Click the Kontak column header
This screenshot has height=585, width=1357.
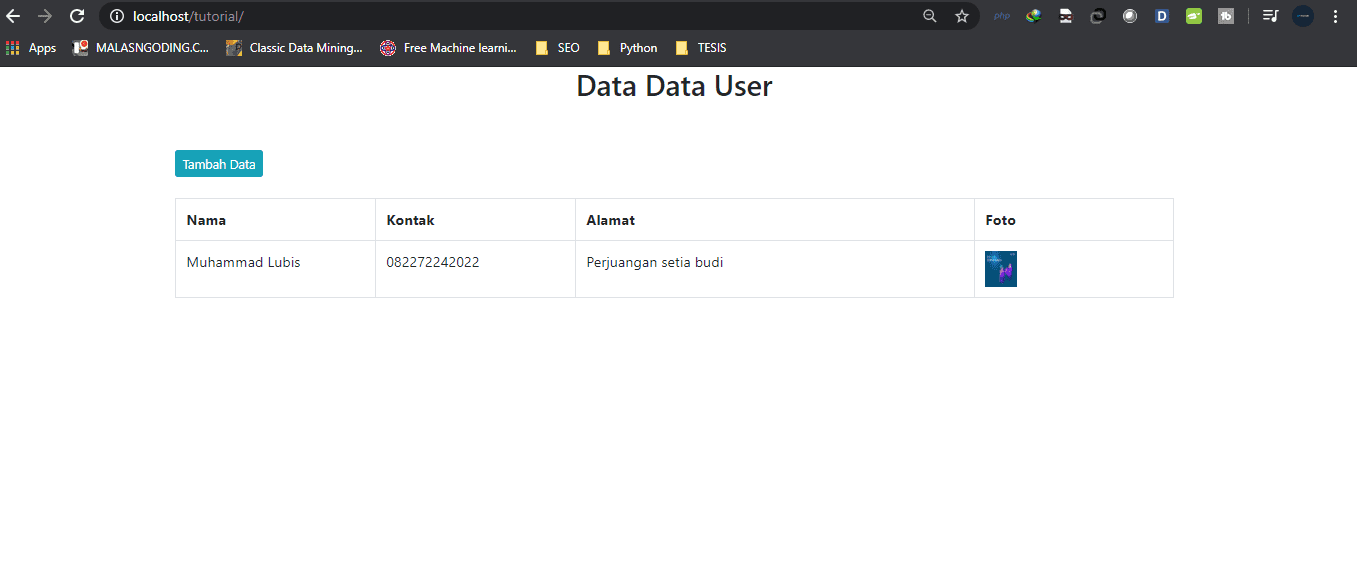[x=475, y=220]
